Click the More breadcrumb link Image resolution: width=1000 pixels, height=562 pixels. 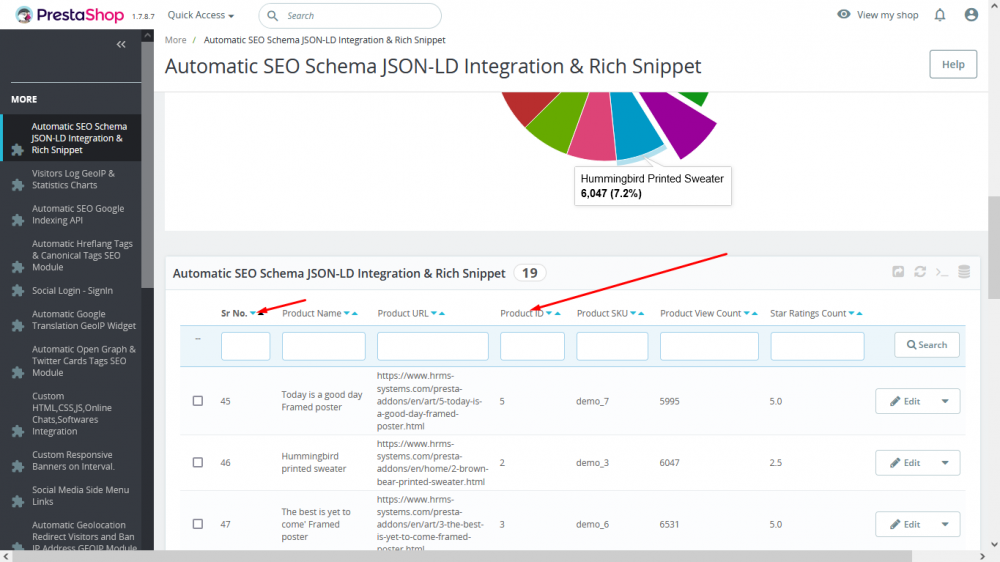[175, 40]
